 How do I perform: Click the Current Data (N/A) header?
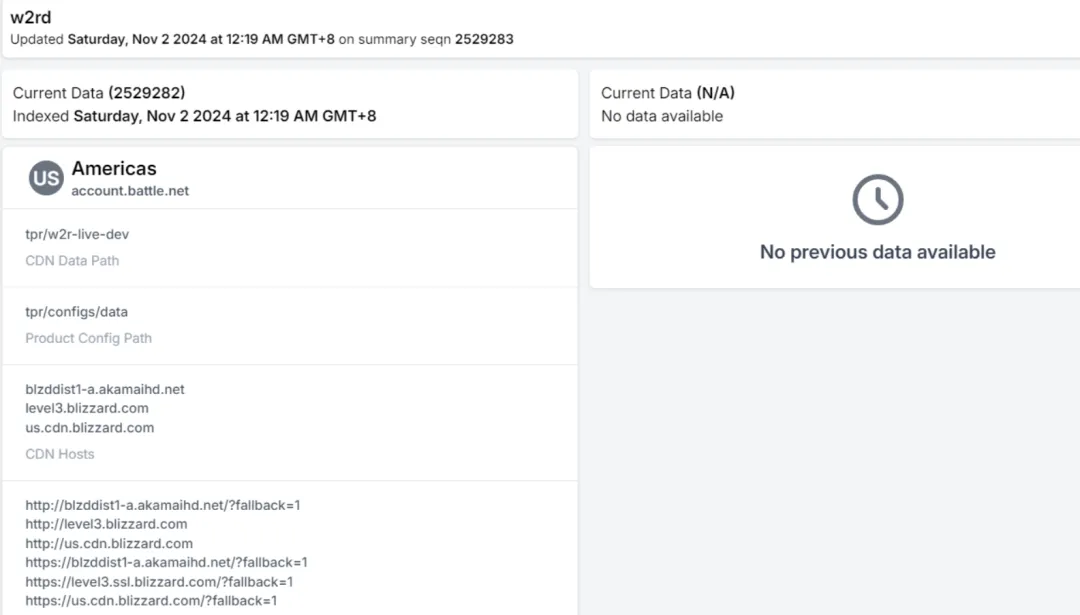(x=667, y=93)
